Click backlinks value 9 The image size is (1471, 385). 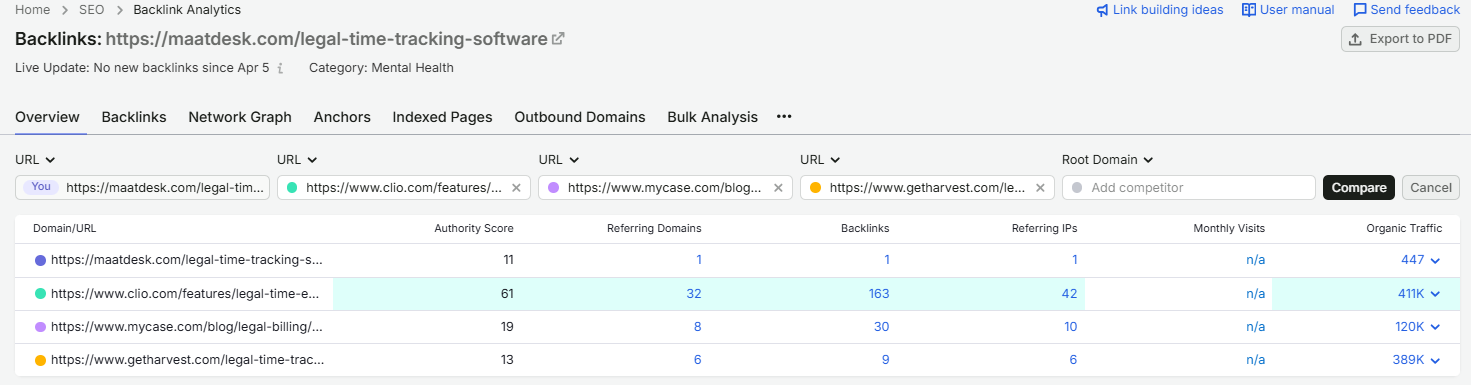tap(886, 360)
